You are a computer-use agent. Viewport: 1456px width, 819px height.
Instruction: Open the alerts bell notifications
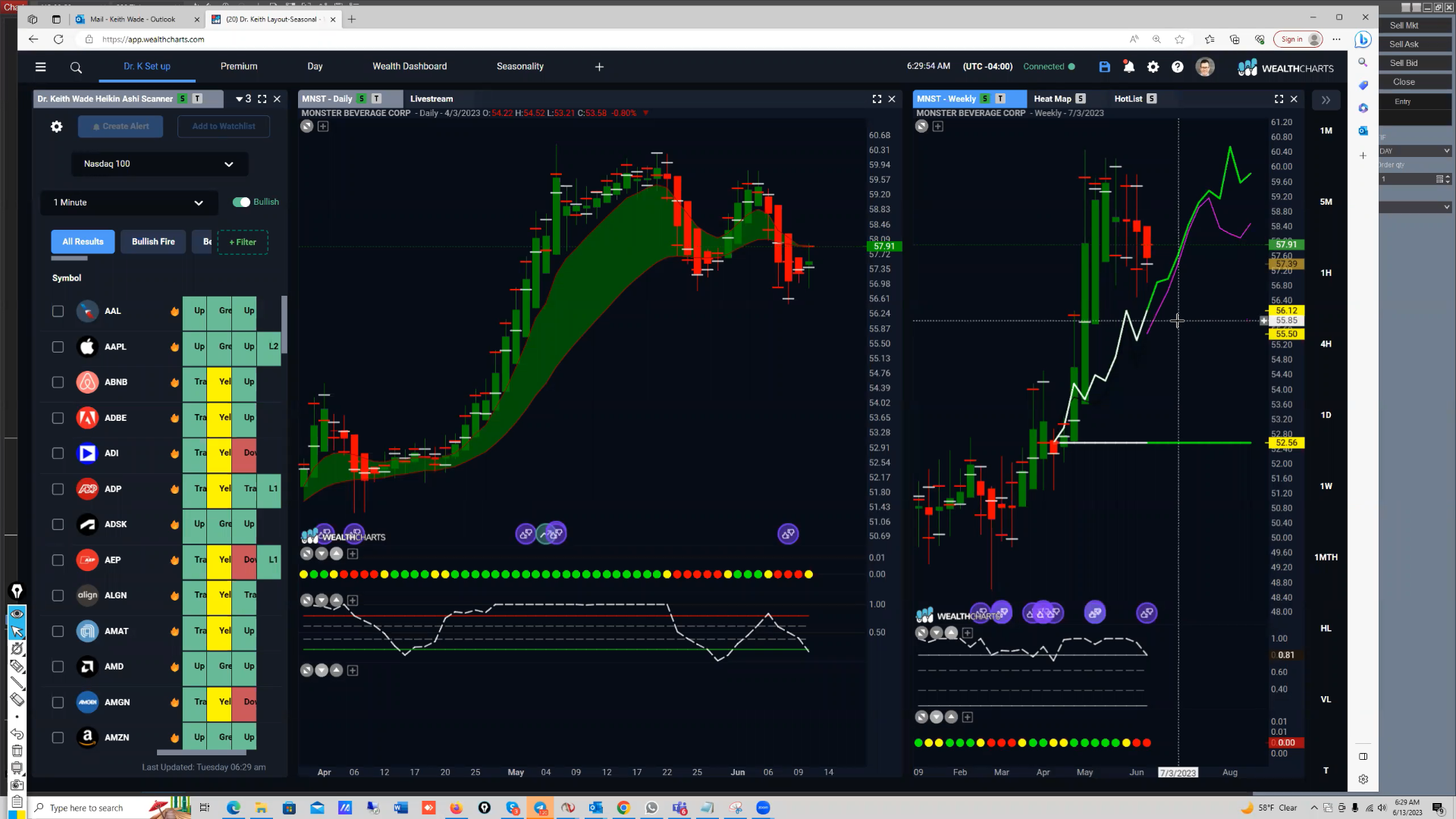[x=1128, y=67]
